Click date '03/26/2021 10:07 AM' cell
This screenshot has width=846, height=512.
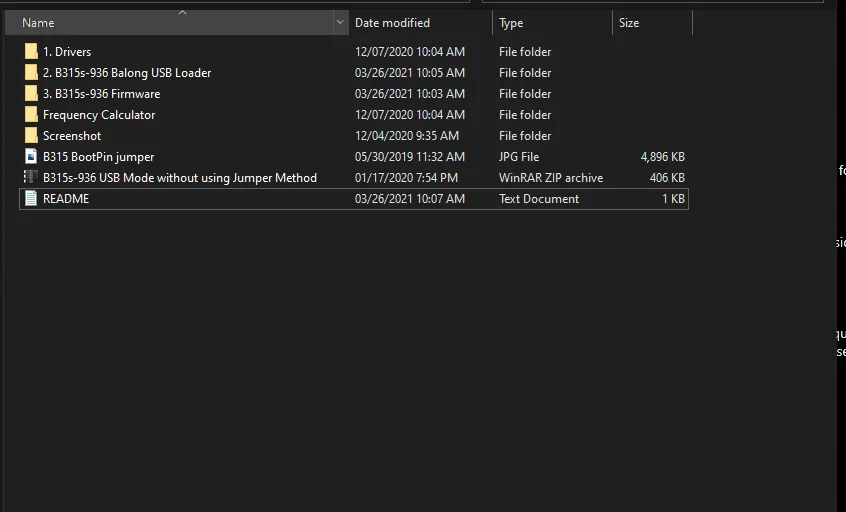(410, 199)
